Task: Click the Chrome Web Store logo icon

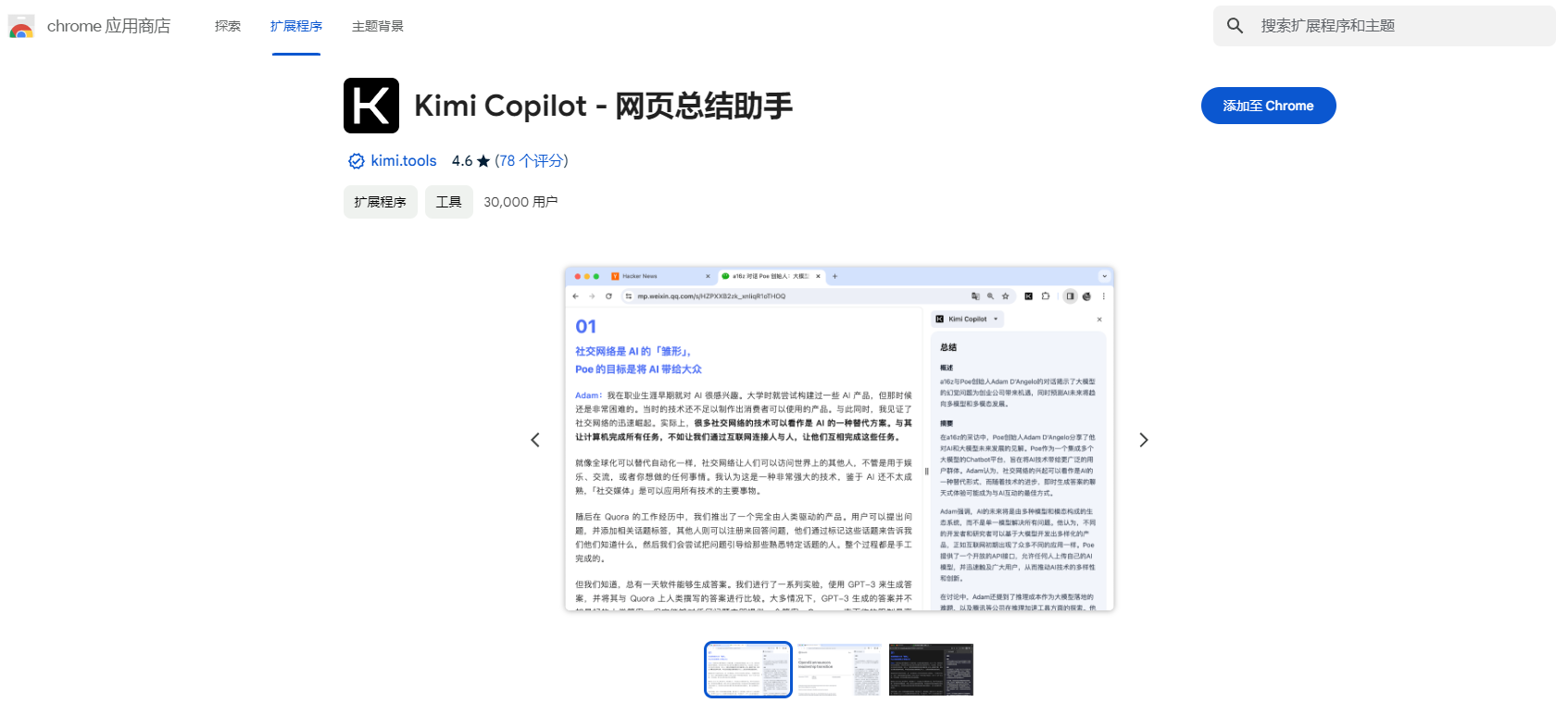Action: coord(21,26)
